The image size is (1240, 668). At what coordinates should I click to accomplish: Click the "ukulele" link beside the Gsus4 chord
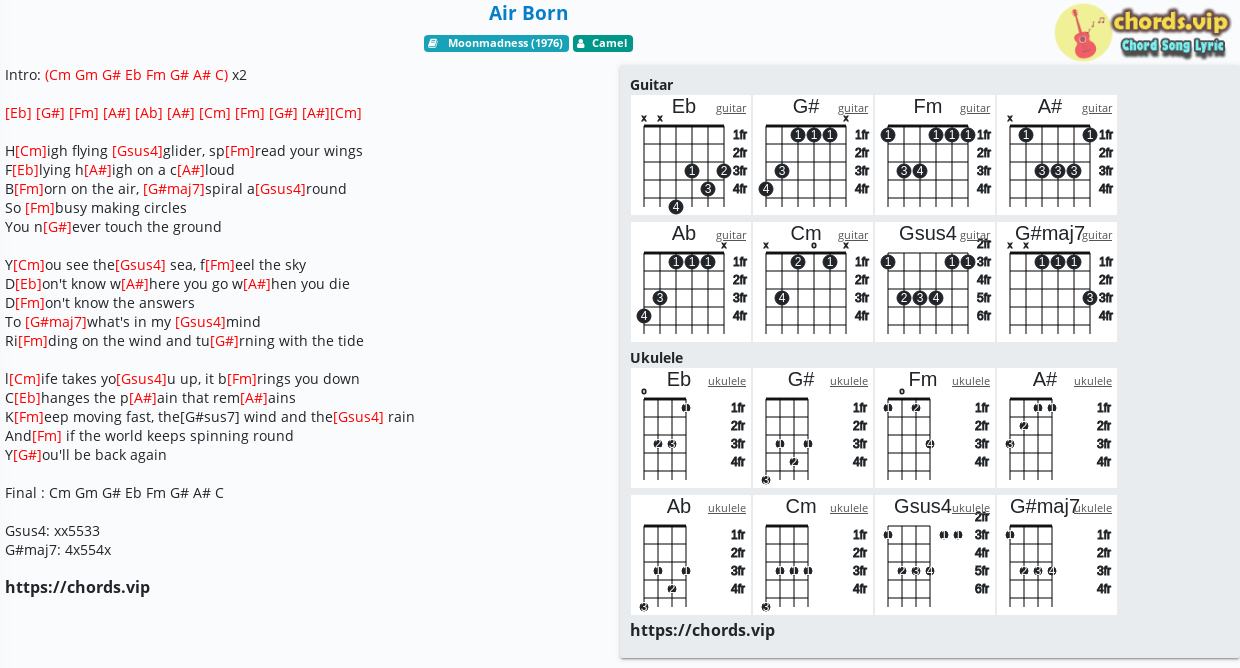coord(971,508)
